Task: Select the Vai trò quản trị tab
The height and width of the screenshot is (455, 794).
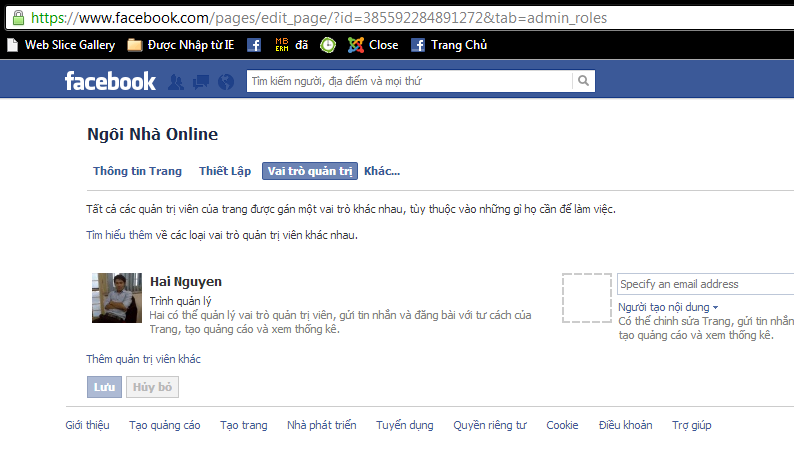Action: [310, 171]
